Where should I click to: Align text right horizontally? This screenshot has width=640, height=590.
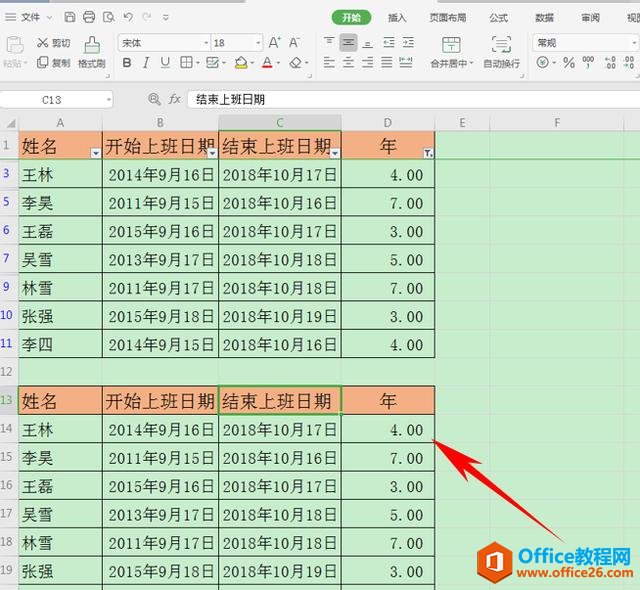[367, 62]
